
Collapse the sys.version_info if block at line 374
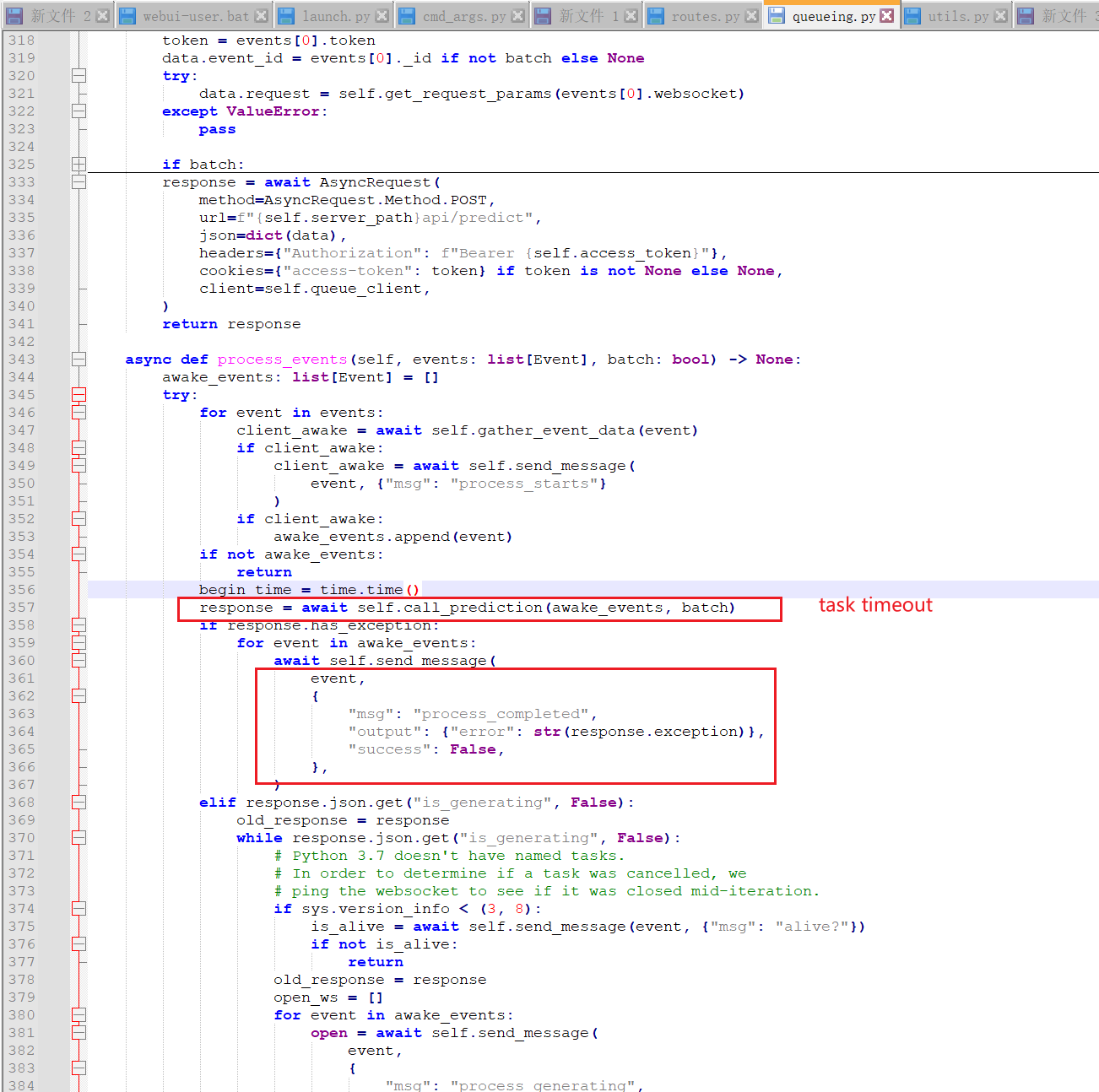[78, 908]
